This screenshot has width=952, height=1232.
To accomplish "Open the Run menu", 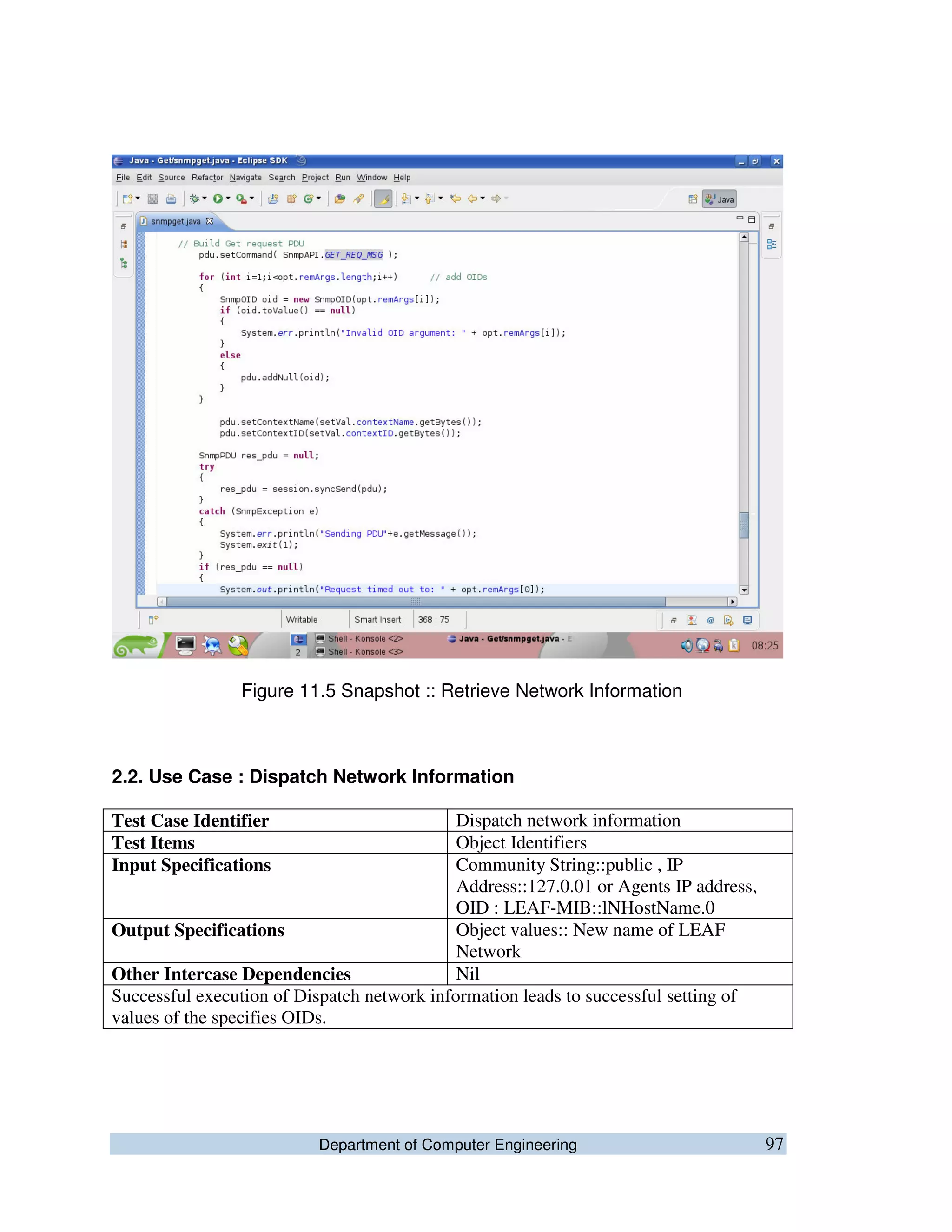I will (343, 178).
